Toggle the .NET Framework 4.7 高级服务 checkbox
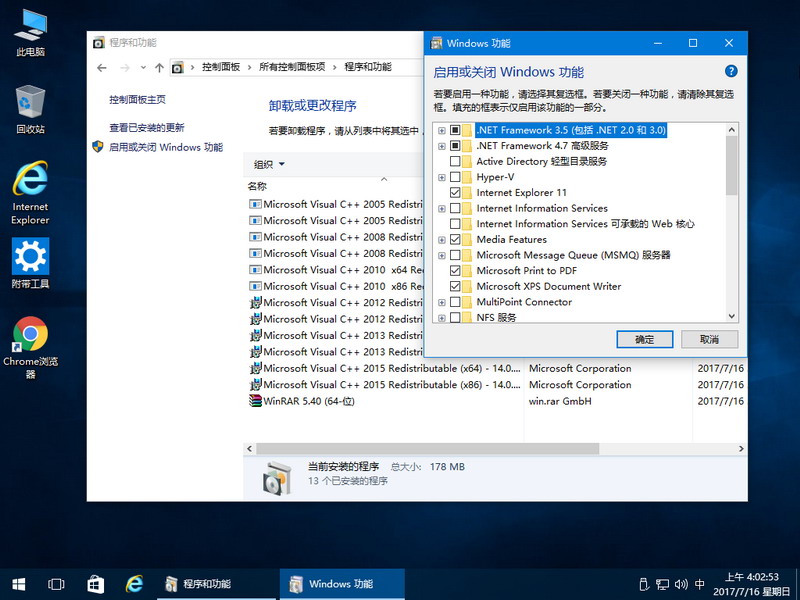 pos(455,146)
